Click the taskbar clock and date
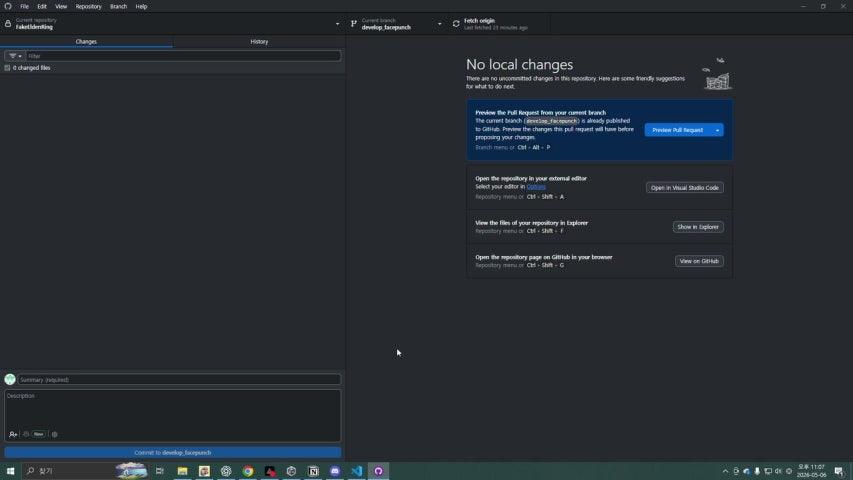Image resolution: width=853 pixels, height=480 pixels. (811, 471)
